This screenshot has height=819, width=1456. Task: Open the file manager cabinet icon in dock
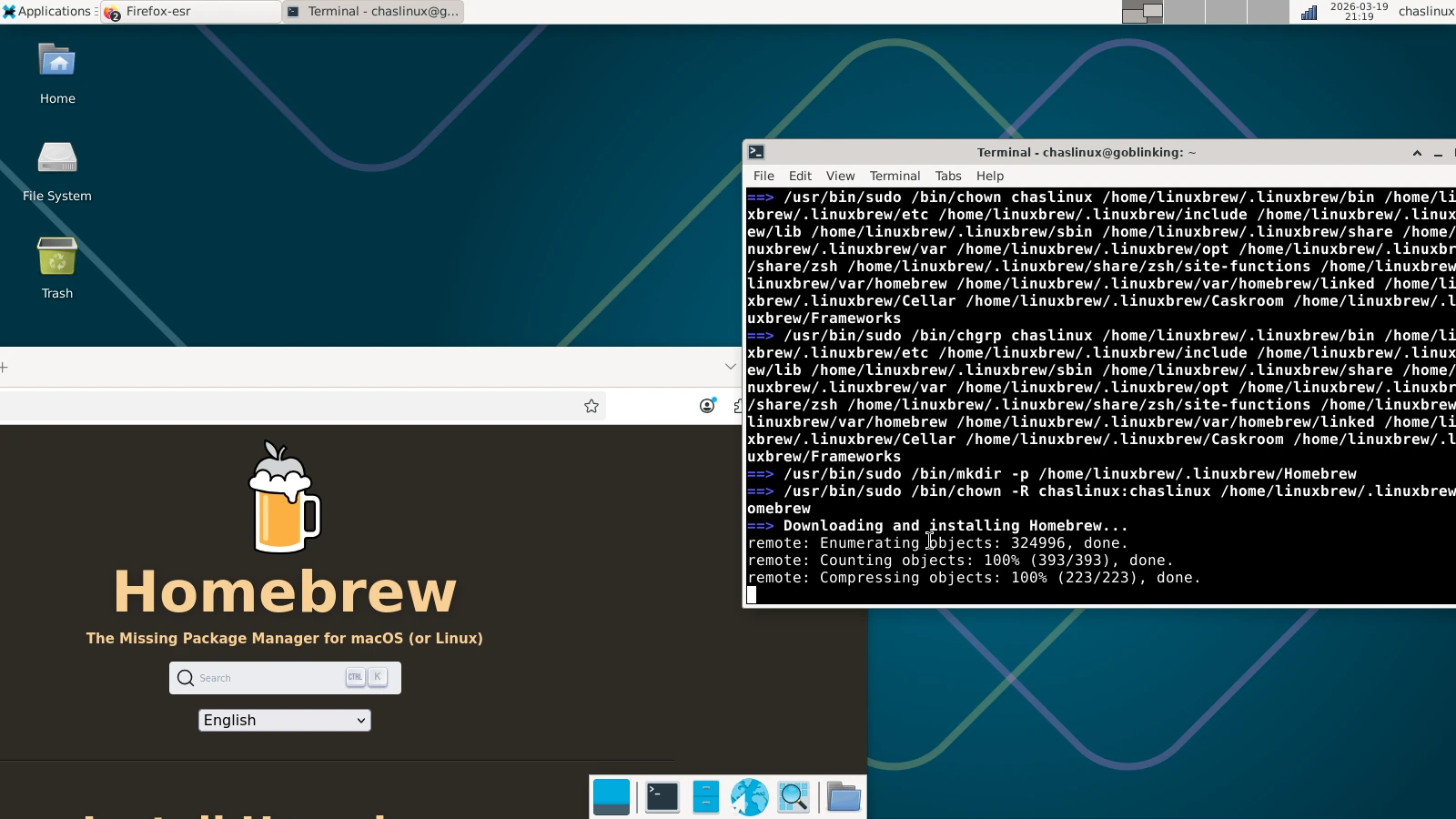(706, 797)
